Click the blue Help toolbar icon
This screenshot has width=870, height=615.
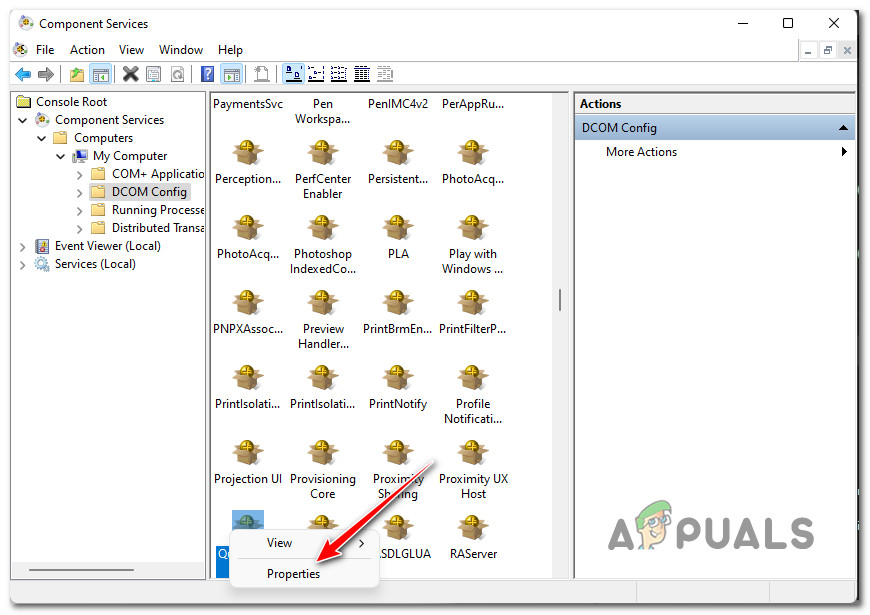[x=208, y=74]
